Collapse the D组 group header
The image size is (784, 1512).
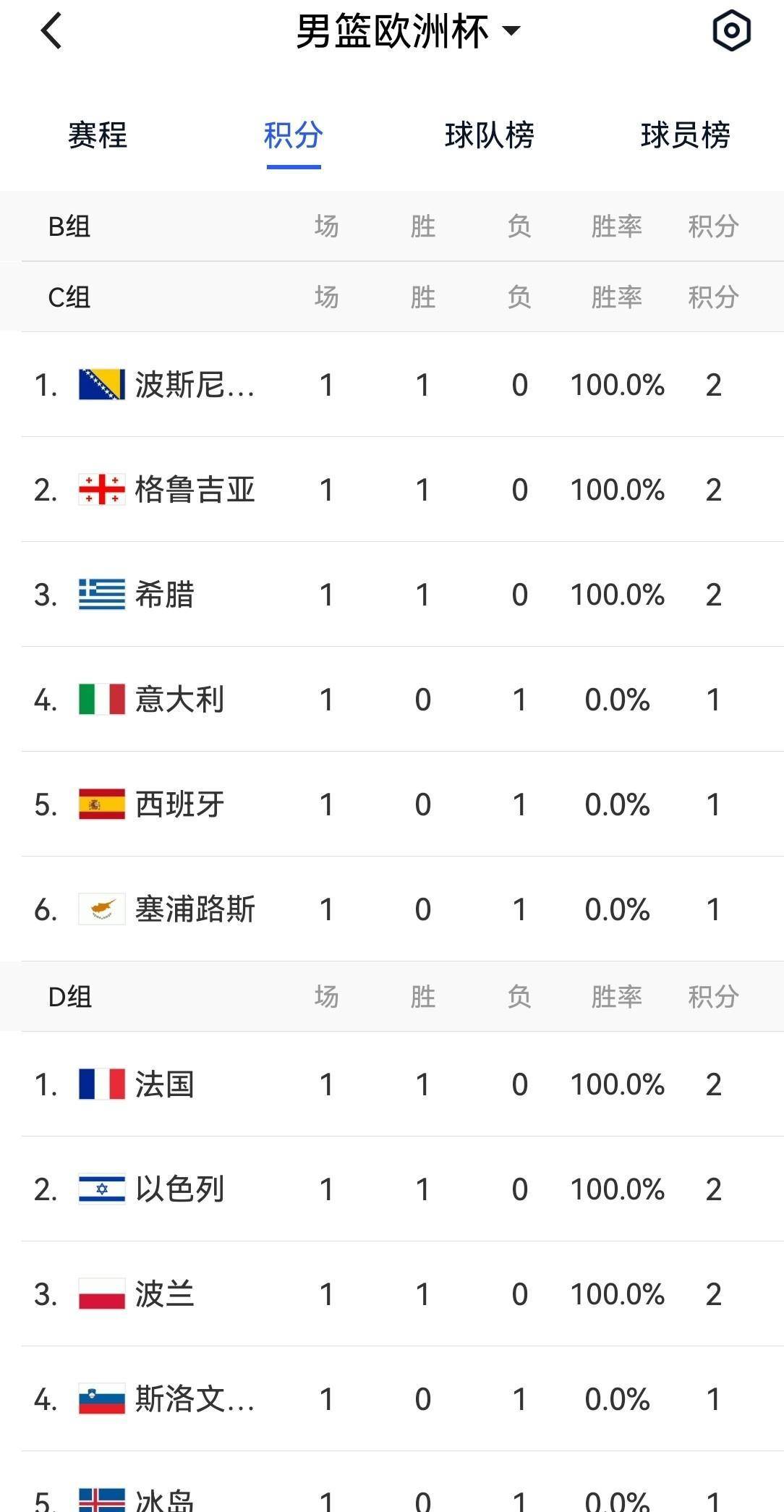69,997
